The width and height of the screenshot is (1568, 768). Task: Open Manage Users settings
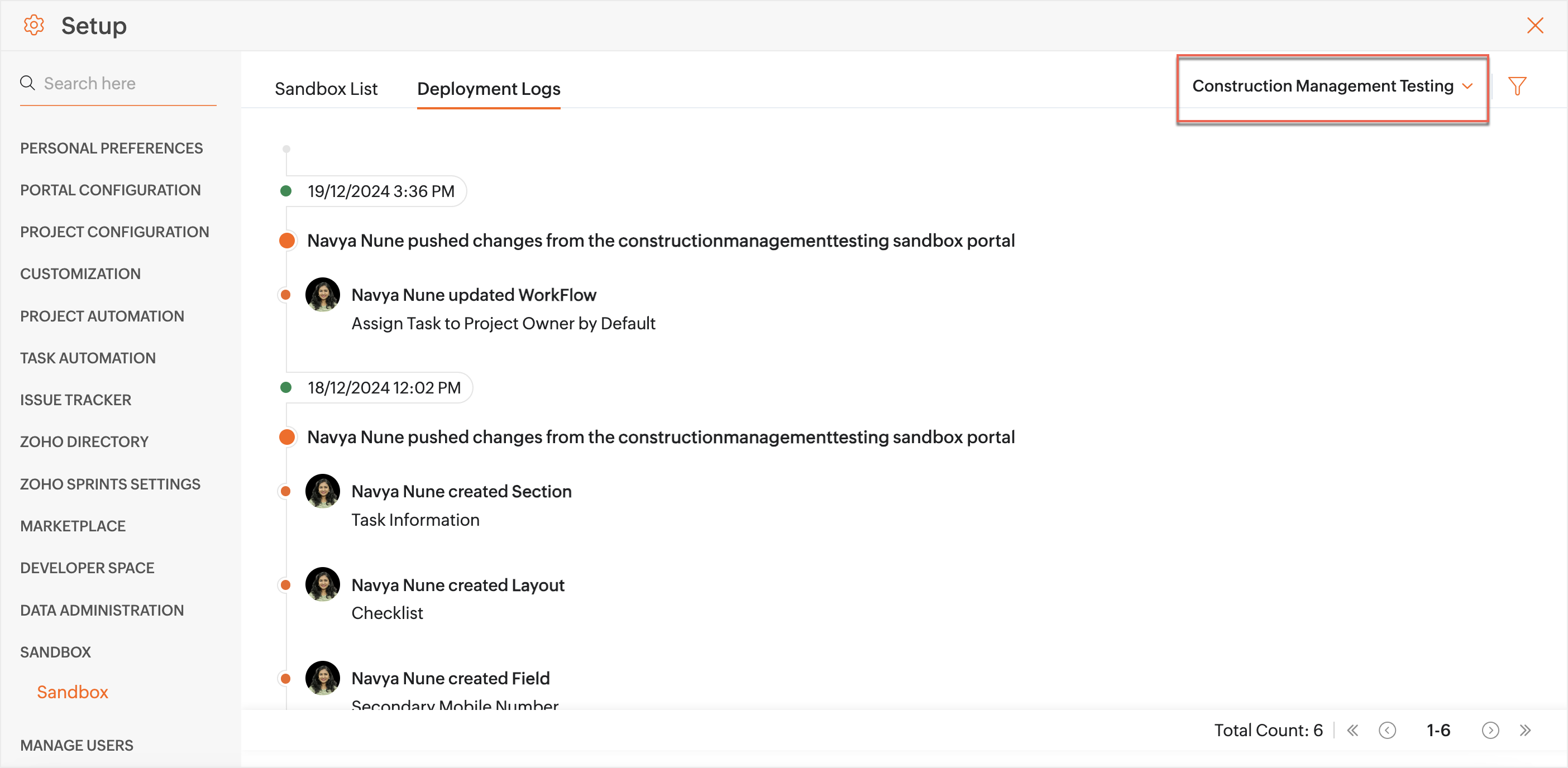pyautogui.click(x=77, y=745)
